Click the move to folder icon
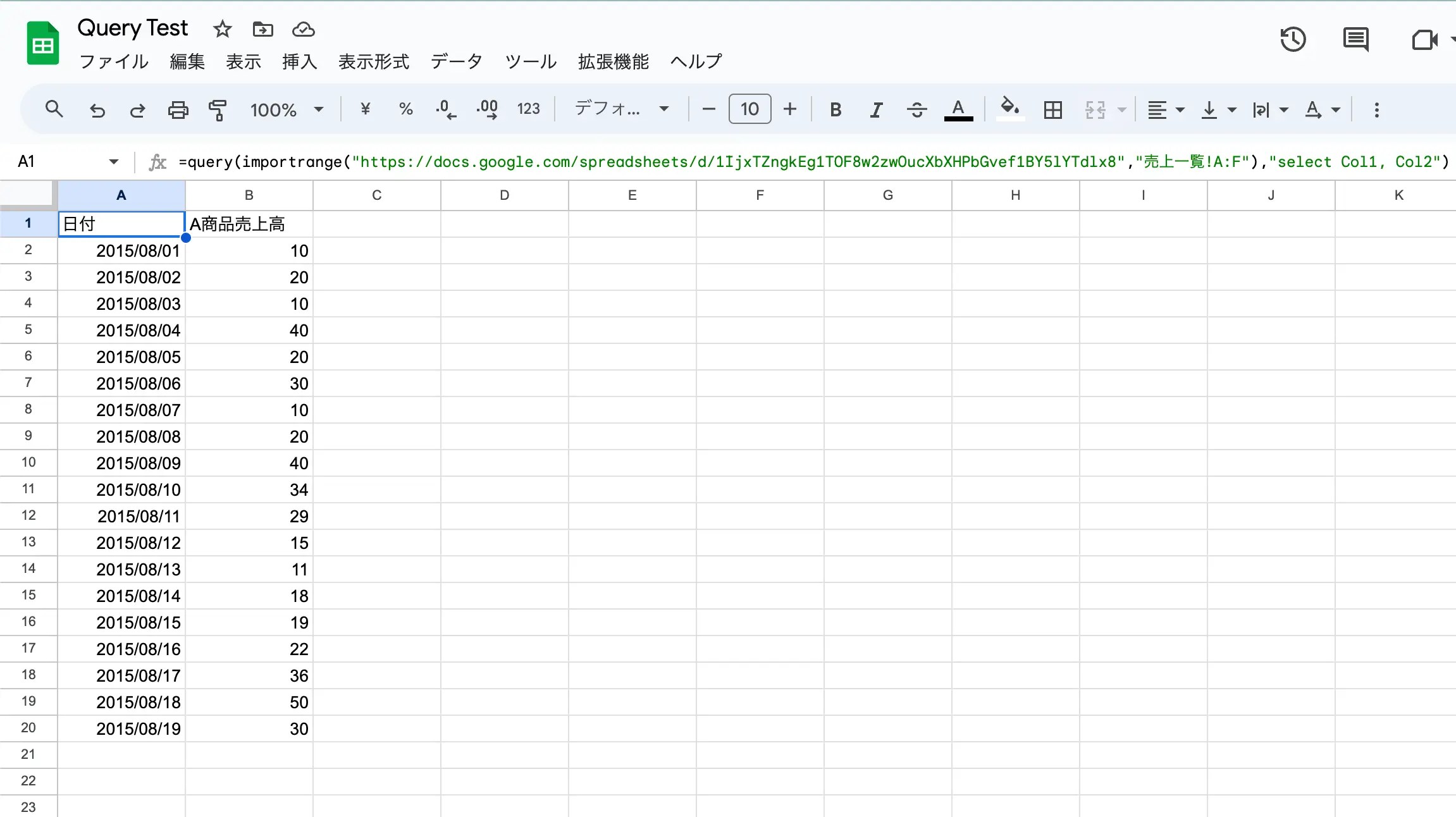This screenshot has height=817, width=1456. (262, 29)
